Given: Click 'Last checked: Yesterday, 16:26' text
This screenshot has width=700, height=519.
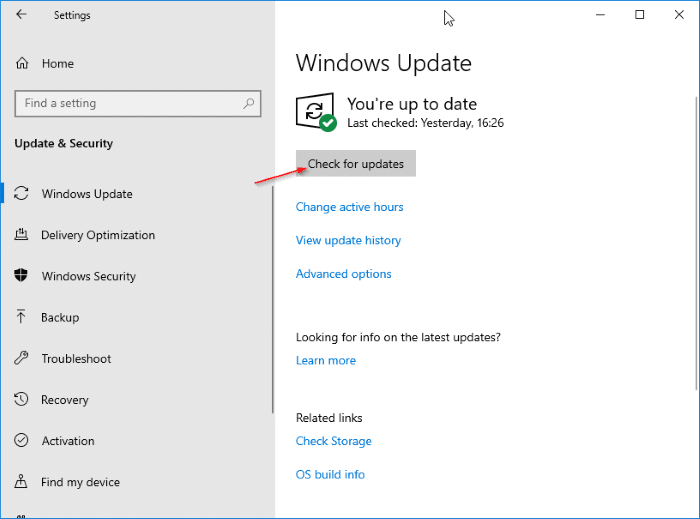Looking at the screenshot, I should [425, 123].
